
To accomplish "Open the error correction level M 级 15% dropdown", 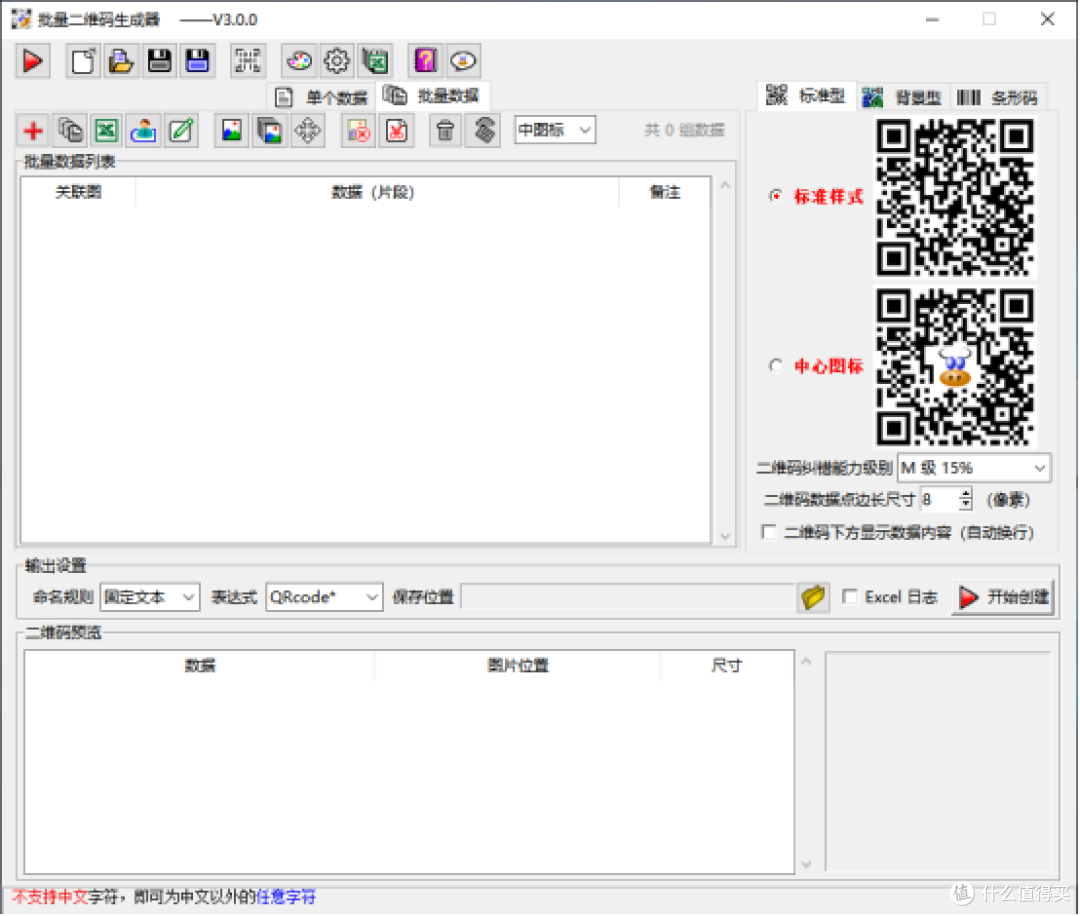I will click(x=973, y=468).
